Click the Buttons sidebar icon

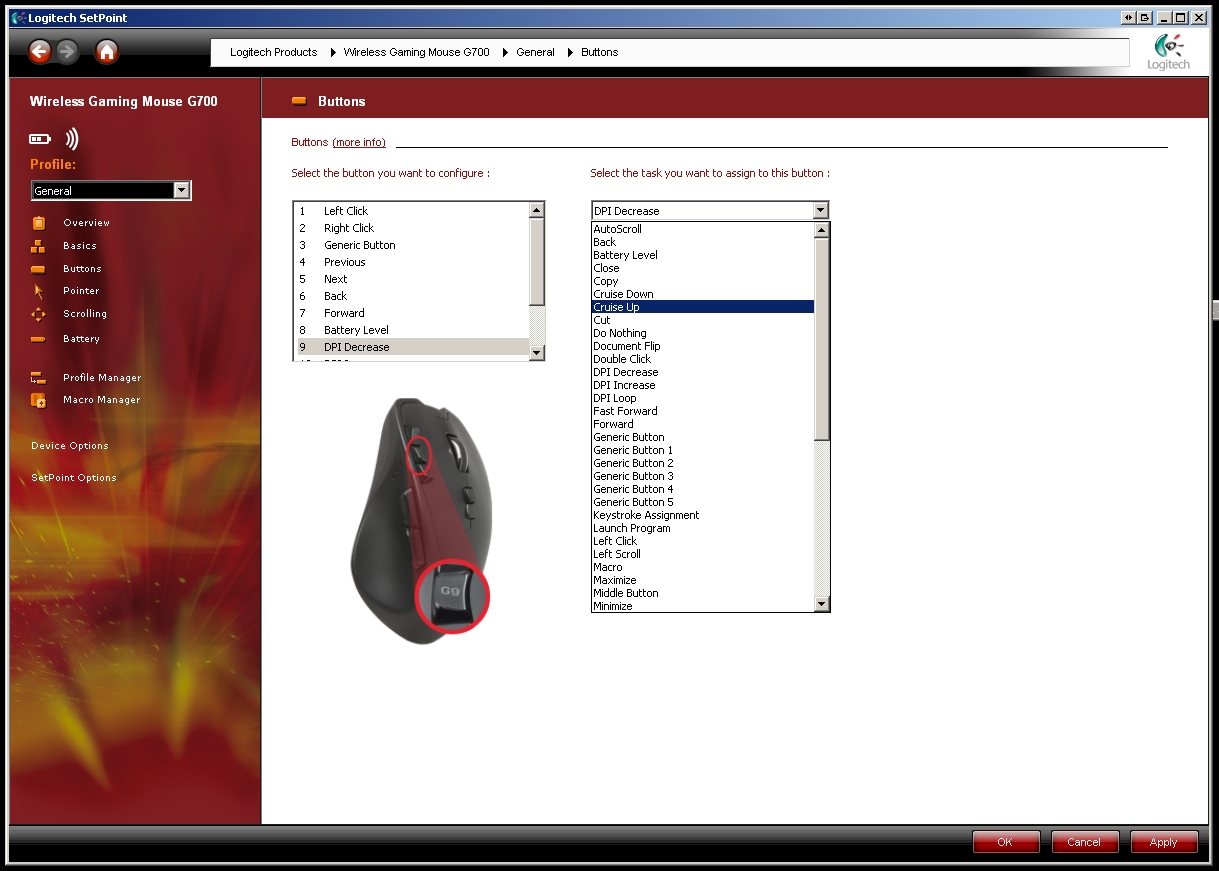coord(39,269)
